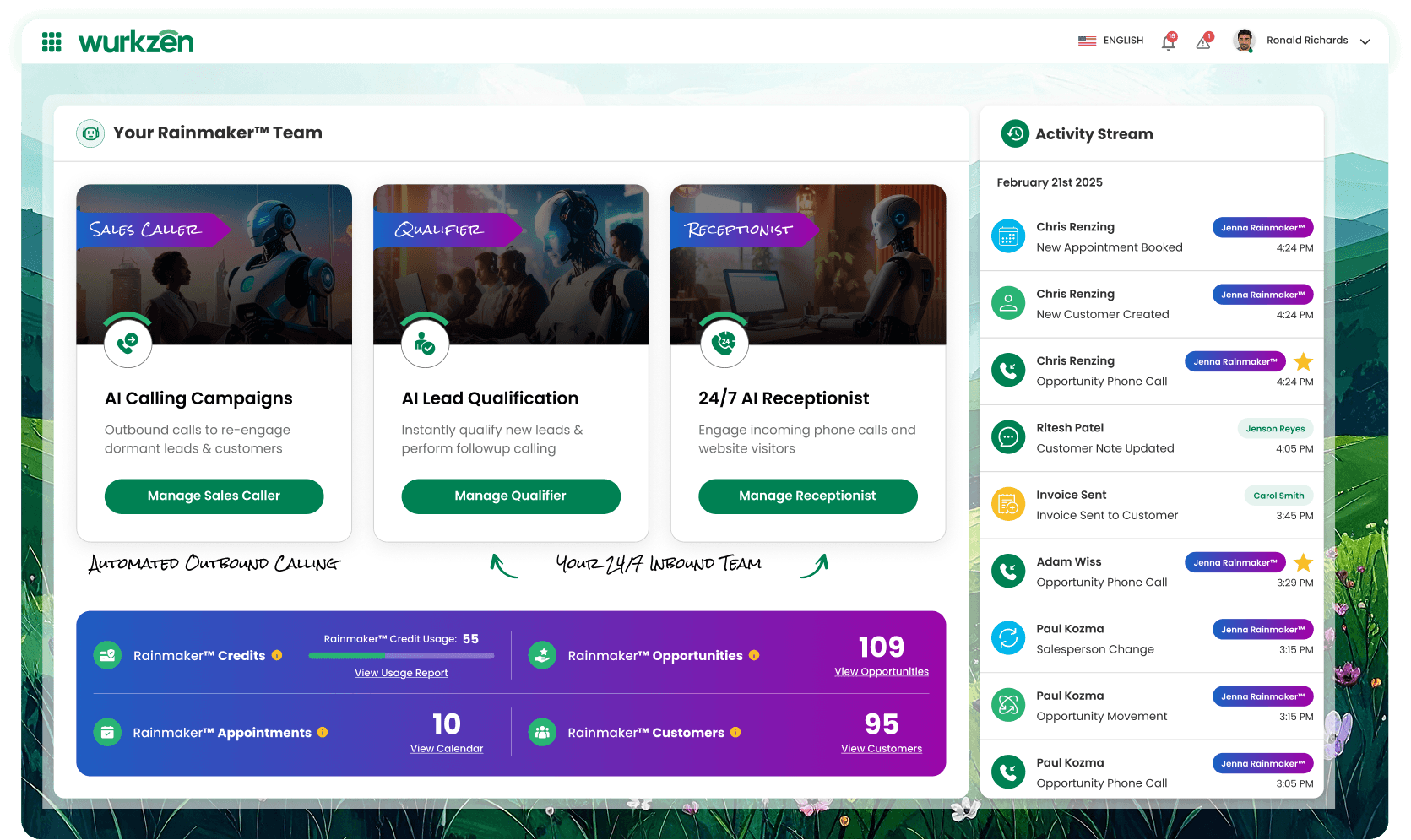Click Jenson Reyes tag on Ritesh Patel row
1411x840 pixels.
coord(1275,429)
